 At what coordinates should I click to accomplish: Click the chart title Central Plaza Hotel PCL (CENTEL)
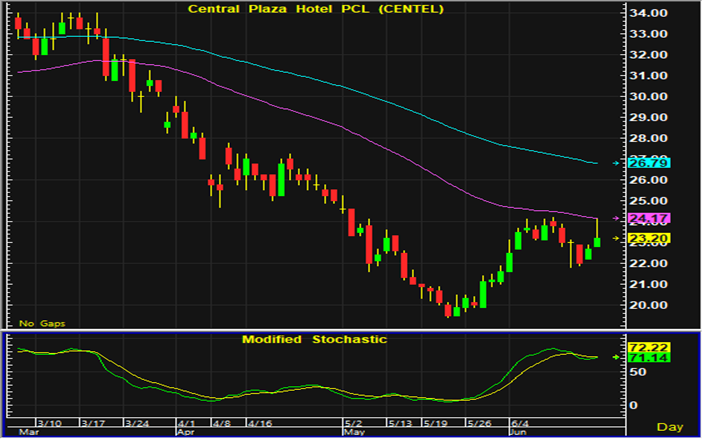(x=316, y=9)
